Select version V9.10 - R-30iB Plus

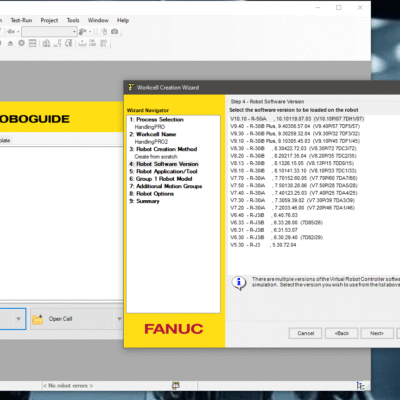(x=295, y=141)
